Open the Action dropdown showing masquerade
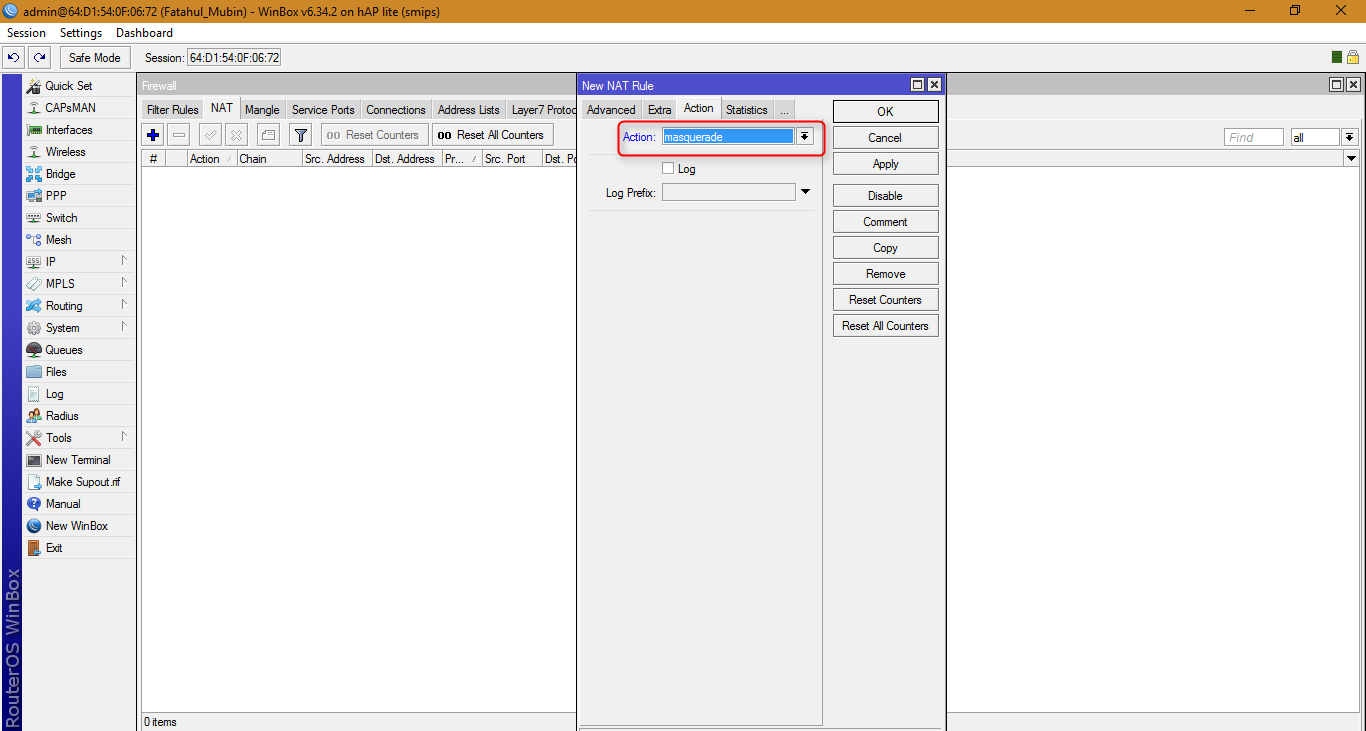Viewport: 1366px width, 731px height. [805, 136]
